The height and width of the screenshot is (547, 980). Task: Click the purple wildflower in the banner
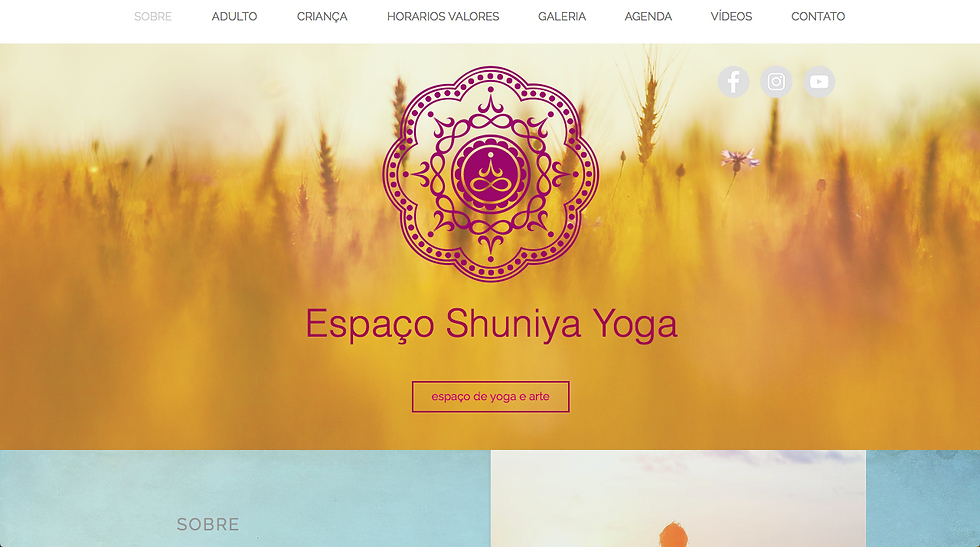point(739,159)
